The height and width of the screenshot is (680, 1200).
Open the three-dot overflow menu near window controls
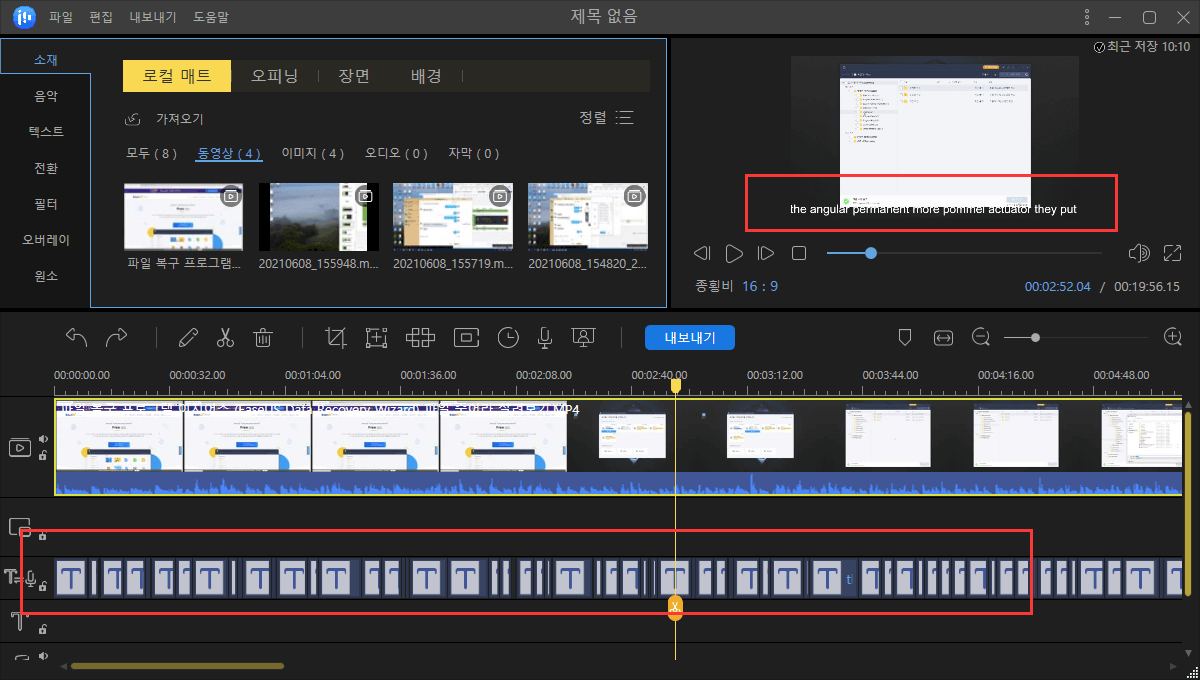click(1086, 16)
